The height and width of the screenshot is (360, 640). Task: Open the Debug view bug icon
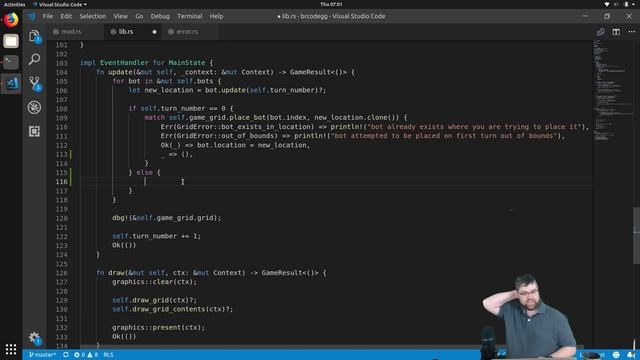click(34, 107)
